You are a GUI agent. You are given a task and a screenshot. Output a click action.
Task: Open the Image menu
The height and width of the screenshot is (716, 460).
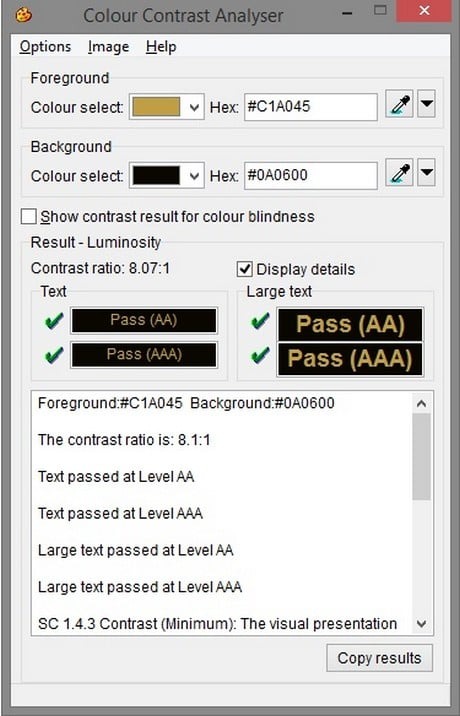(108, 47)
